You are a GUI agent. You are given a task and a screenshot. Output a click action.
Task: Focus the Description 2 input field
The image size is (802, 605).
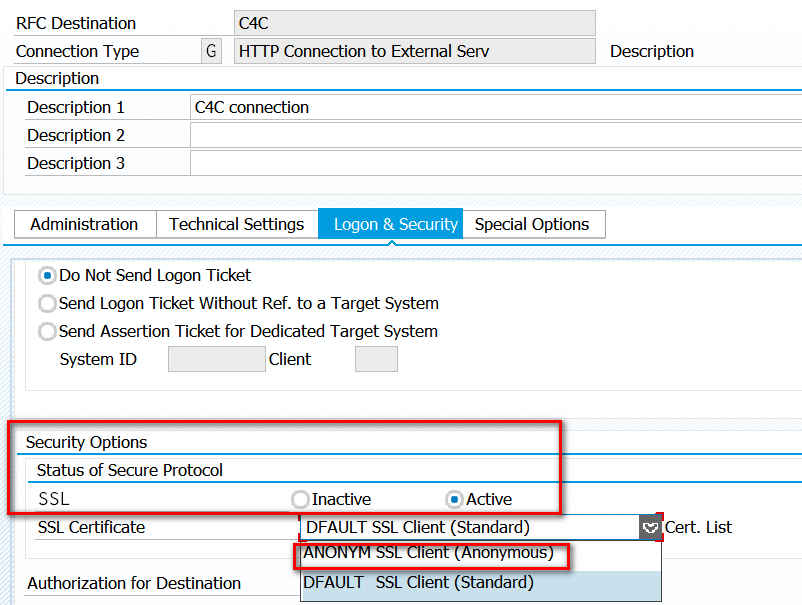(495, 135)
